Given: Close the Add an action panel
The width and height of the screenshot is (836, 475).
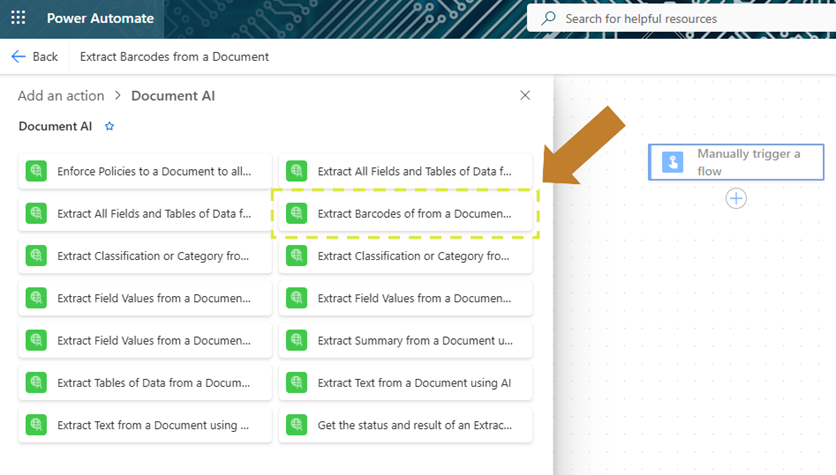Looking at the screenshot, I should point(525,95).
